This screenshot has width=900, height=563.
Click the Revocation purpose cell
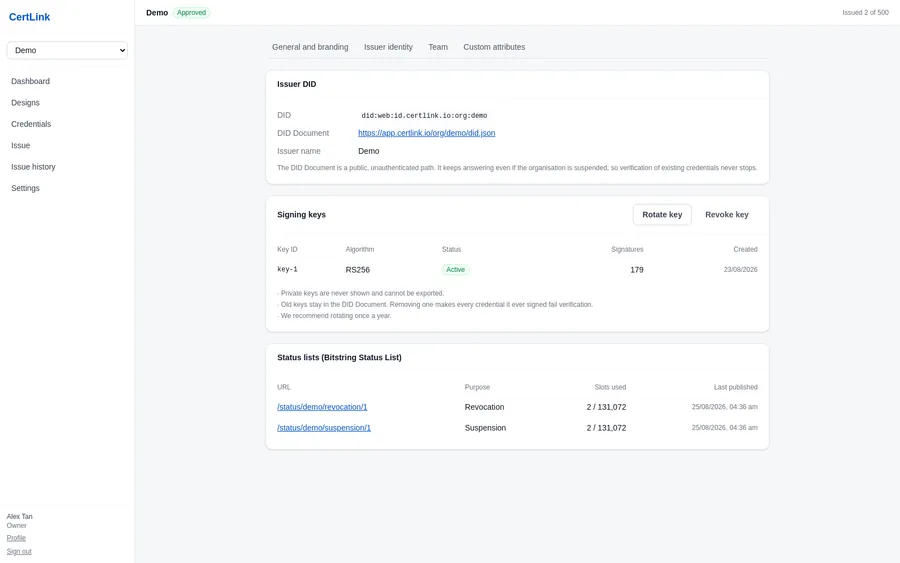[484, 407]
